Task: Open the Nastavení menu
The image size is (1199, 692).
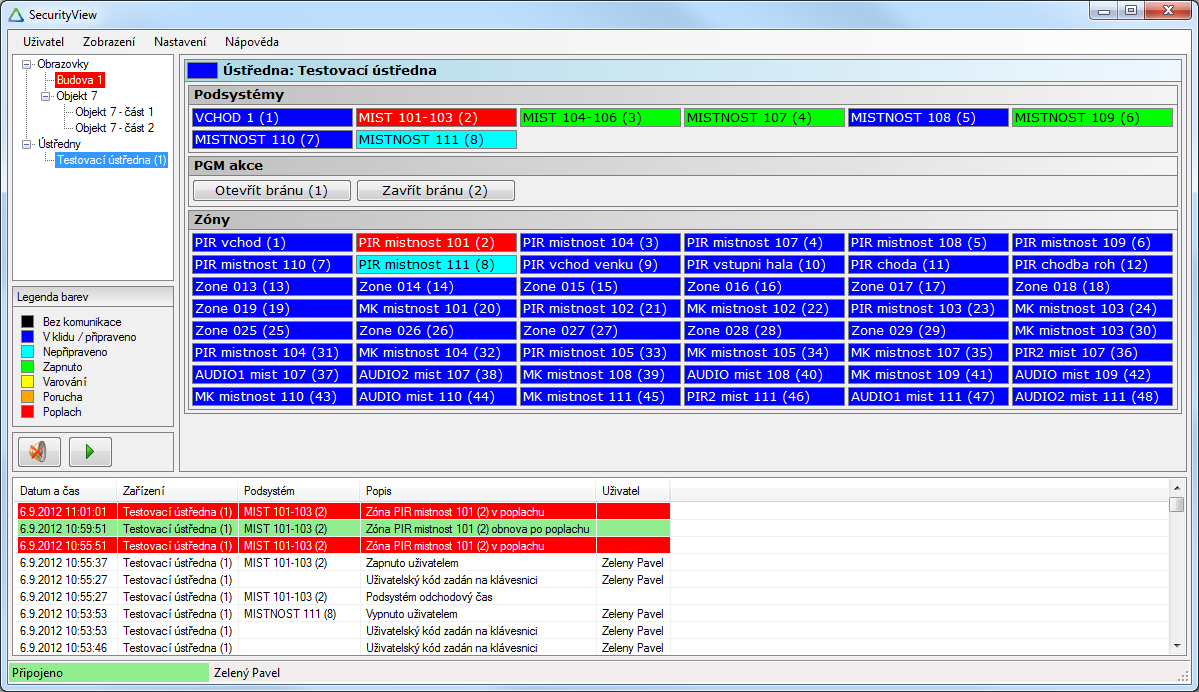Action: pos(180,42)
